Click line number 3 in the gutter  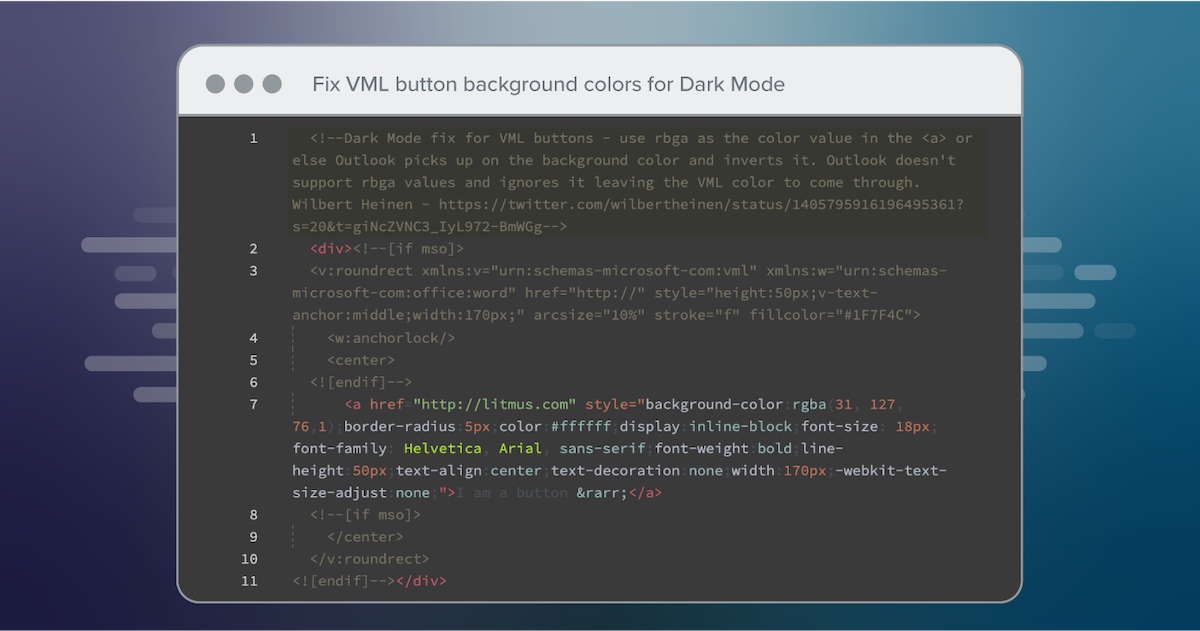point(253,270)
